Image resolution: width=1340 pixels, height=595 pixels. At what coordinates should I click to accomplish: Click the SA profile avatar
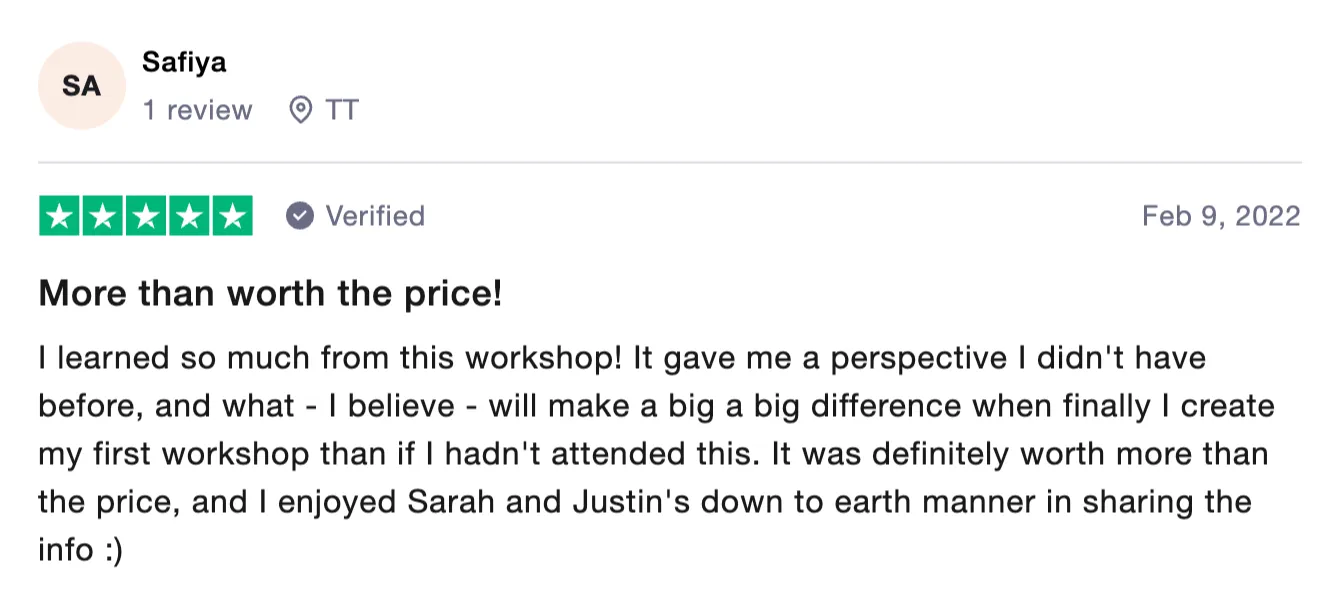tap(81, 86)
